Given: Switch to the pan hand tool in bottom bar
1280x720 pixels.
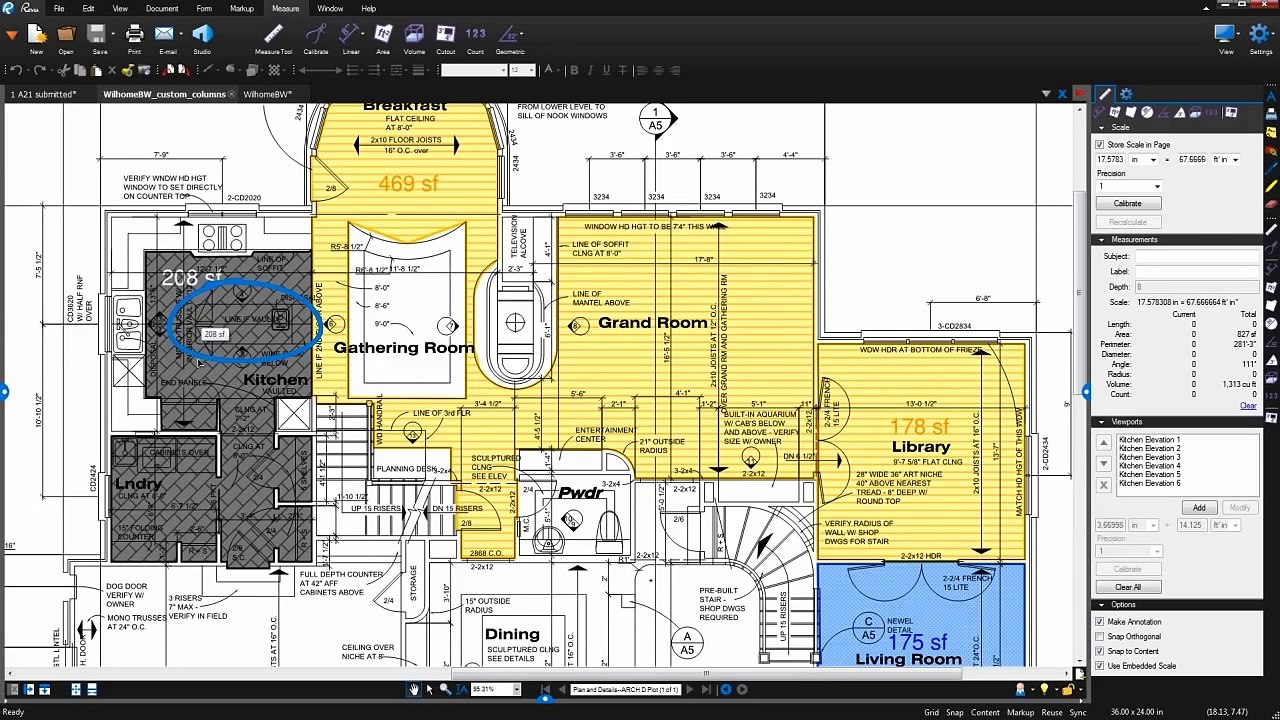Looking at the screenshot, I should (413, 689).
